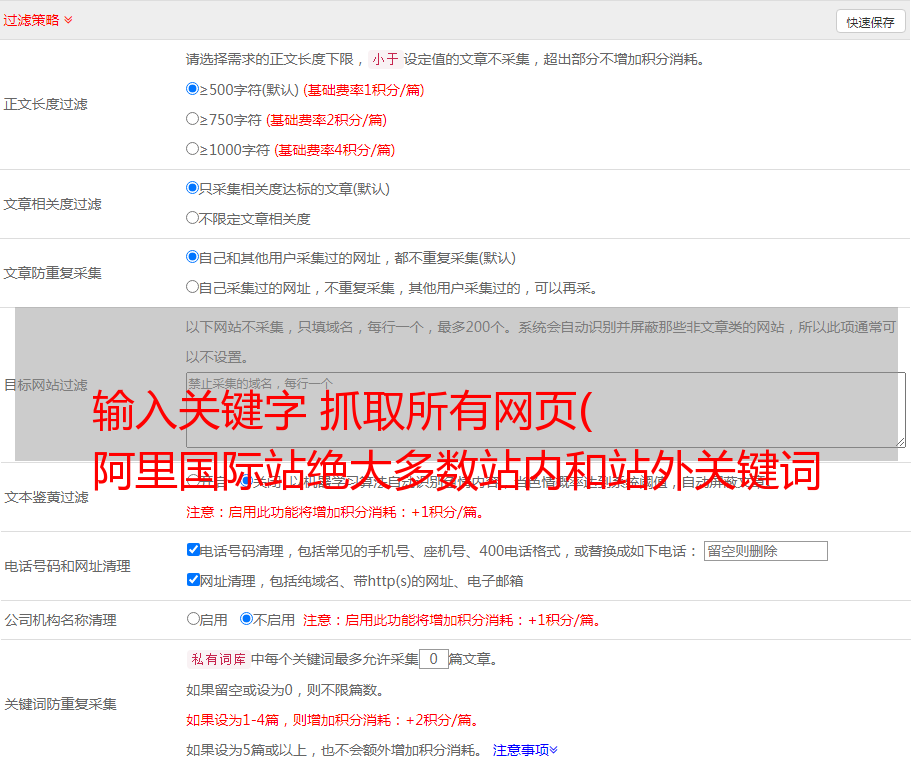Select the 关闭 radio for 文本鉴黄过滤

[246, 481]
